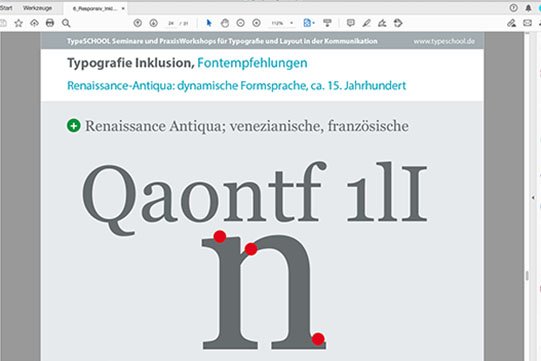
Task: Zoom out with the minus circle icon
Action: 240,23
